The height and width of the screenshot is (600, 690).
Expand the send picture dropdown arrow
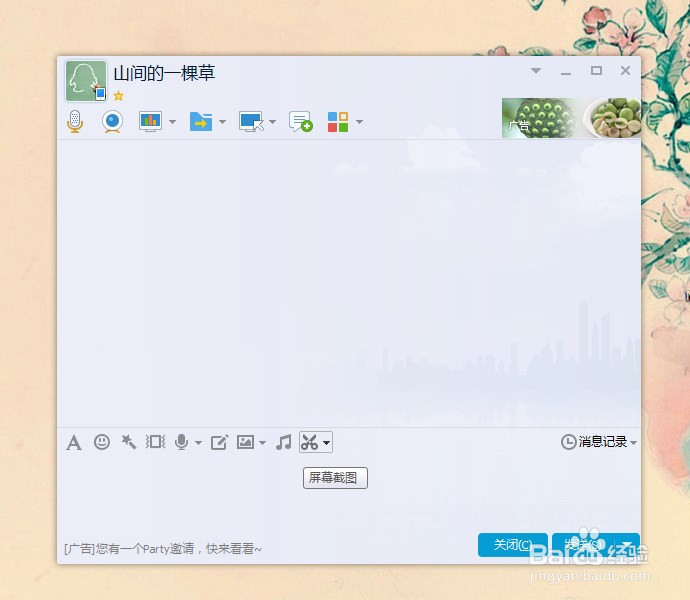click(x=263, y=443)
